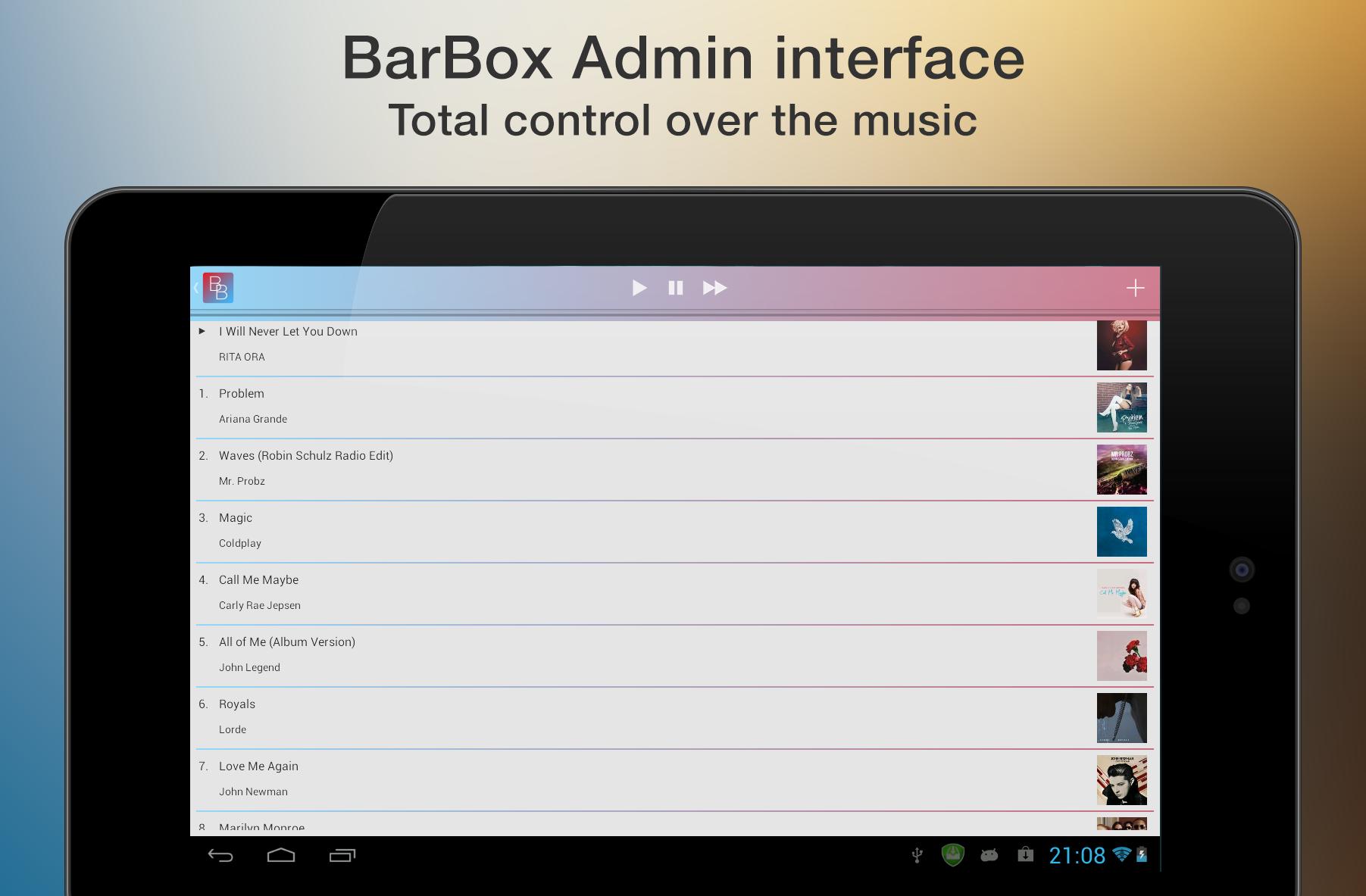Image resolution: width=1366 pixels, height=896 pixels.
Task: Tap the Wi-Fi status icon
Action: [x=1122, y=854]
